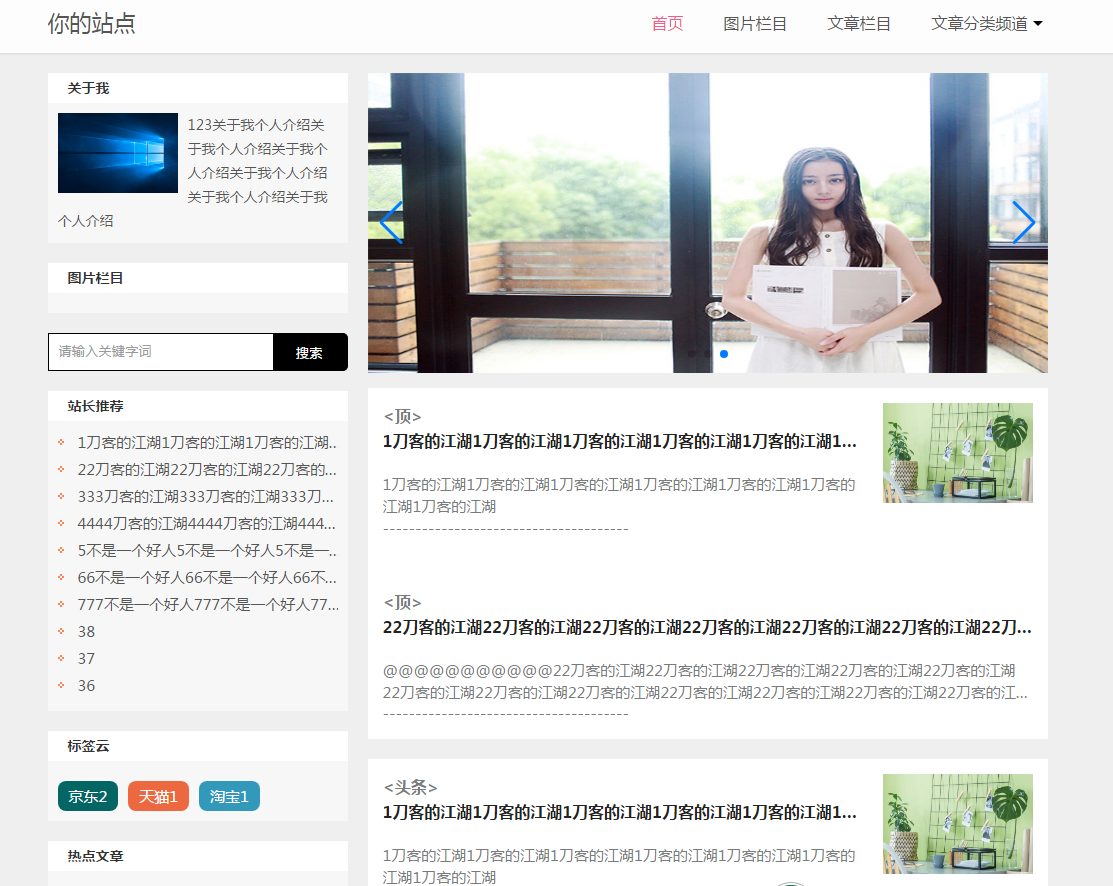Open the first <顶> article plant thumbnail
Viewport: 1113px width, 886px height.
(x=958, y=453)
